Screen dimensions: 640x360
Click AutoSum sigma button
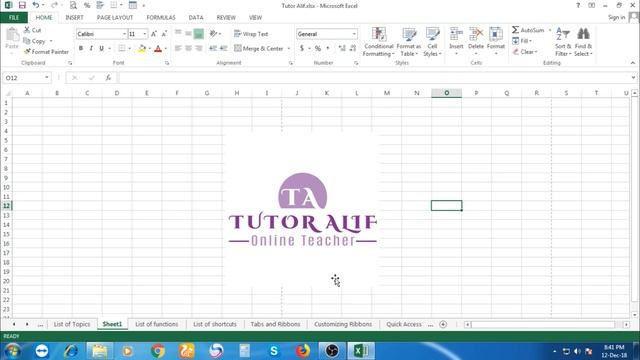[528, 30]
